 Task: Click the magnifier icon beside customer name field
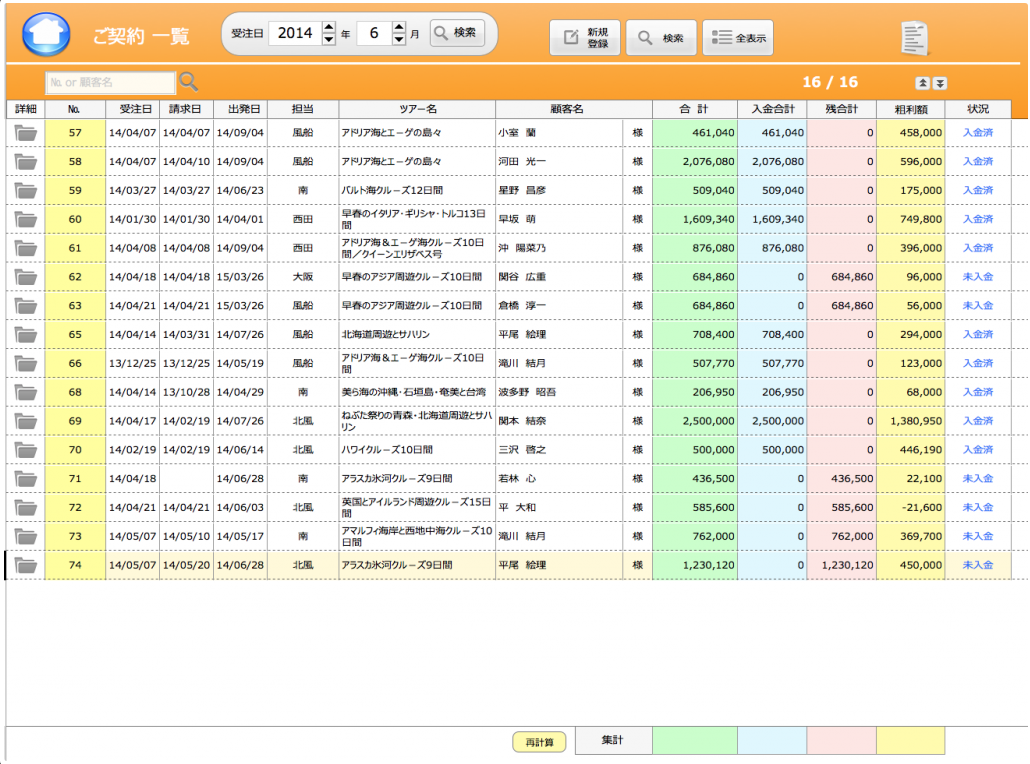(188, 82)
